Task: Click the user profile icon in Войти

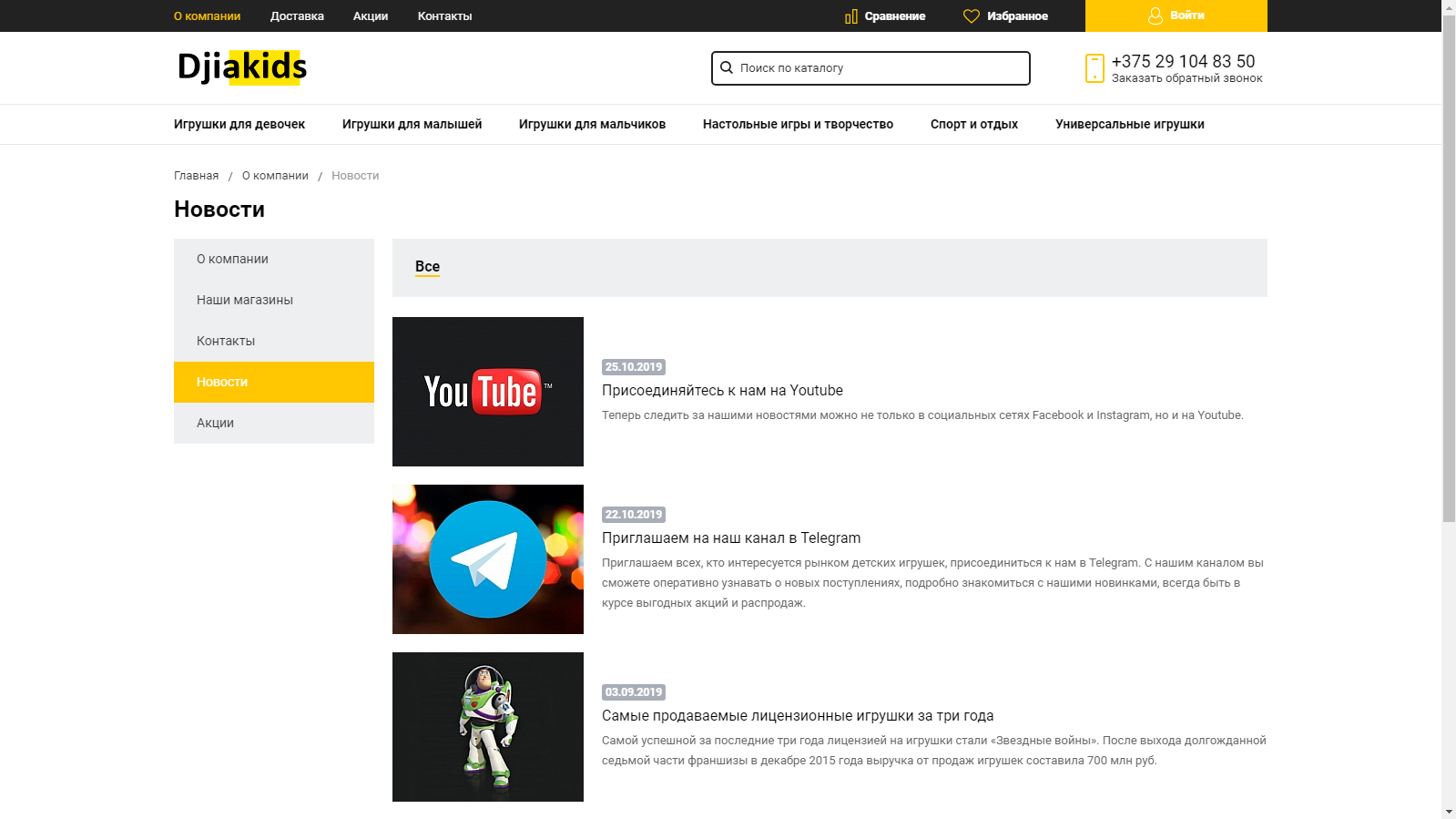Action: pos(1156,15)
